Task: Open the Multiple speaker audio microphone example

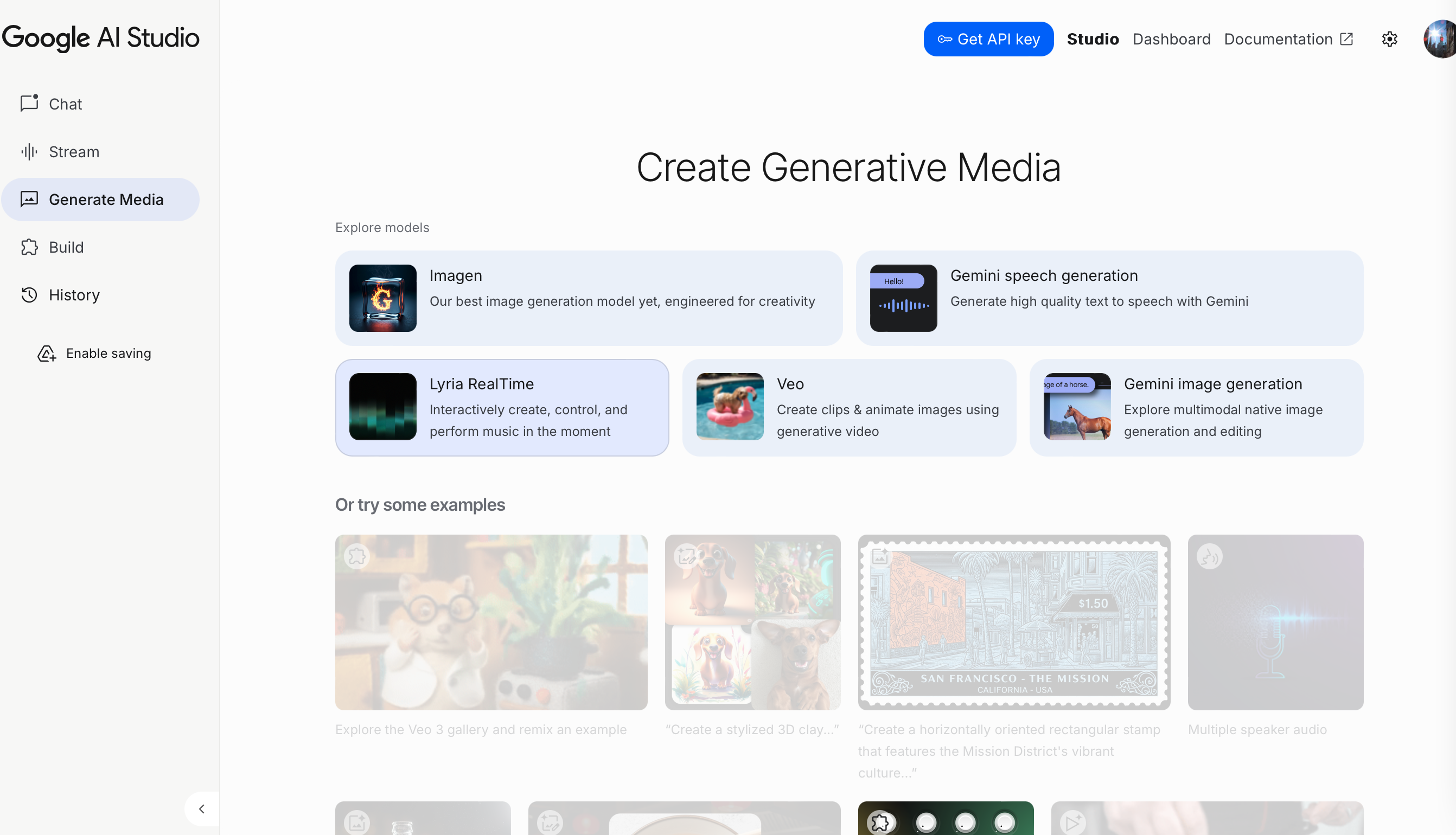Action: (x=1275, y=622)
